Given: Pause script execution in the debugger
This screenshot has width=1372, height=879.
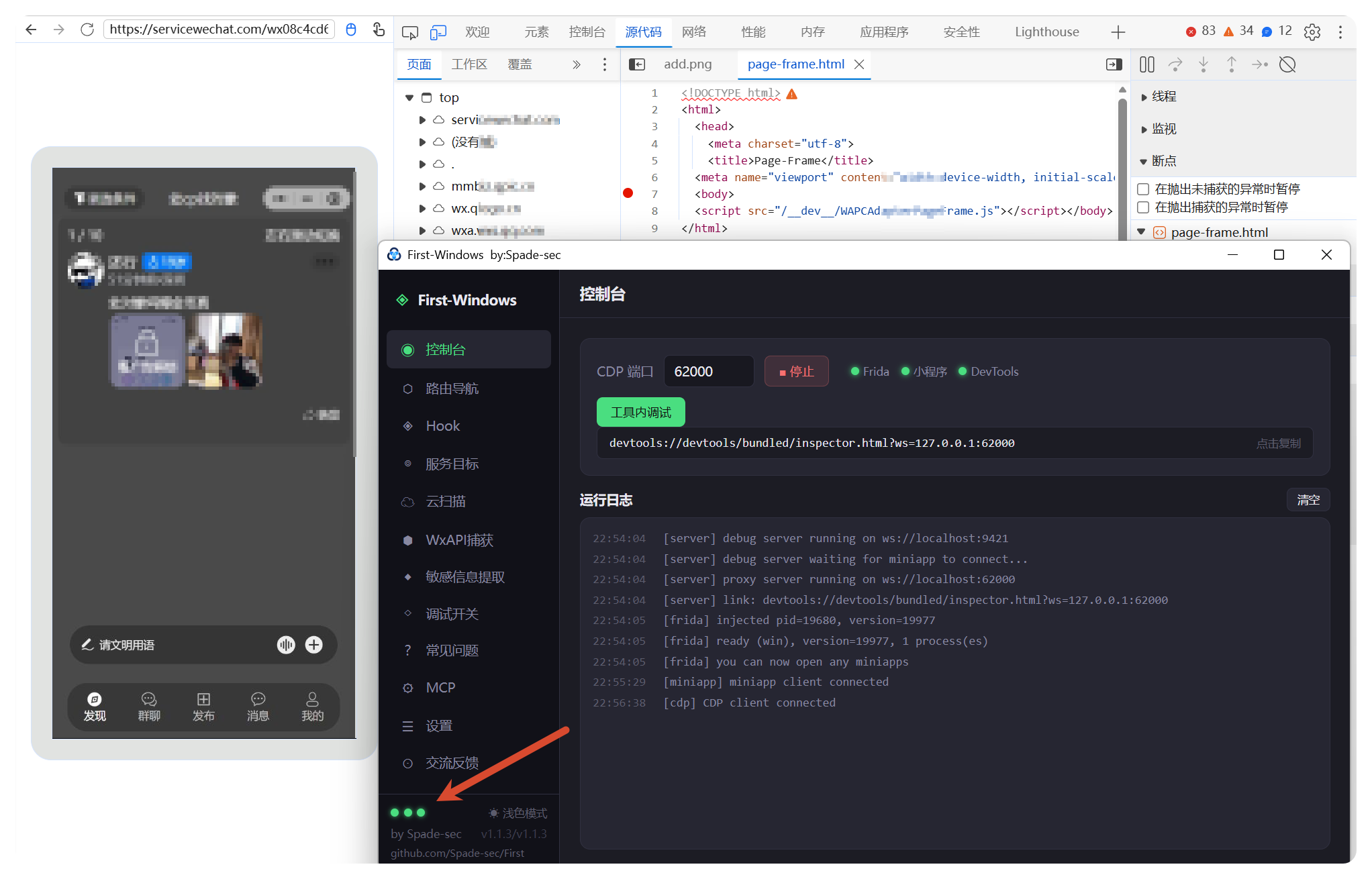Looking at the screenshot, I should coord(1147,64).
